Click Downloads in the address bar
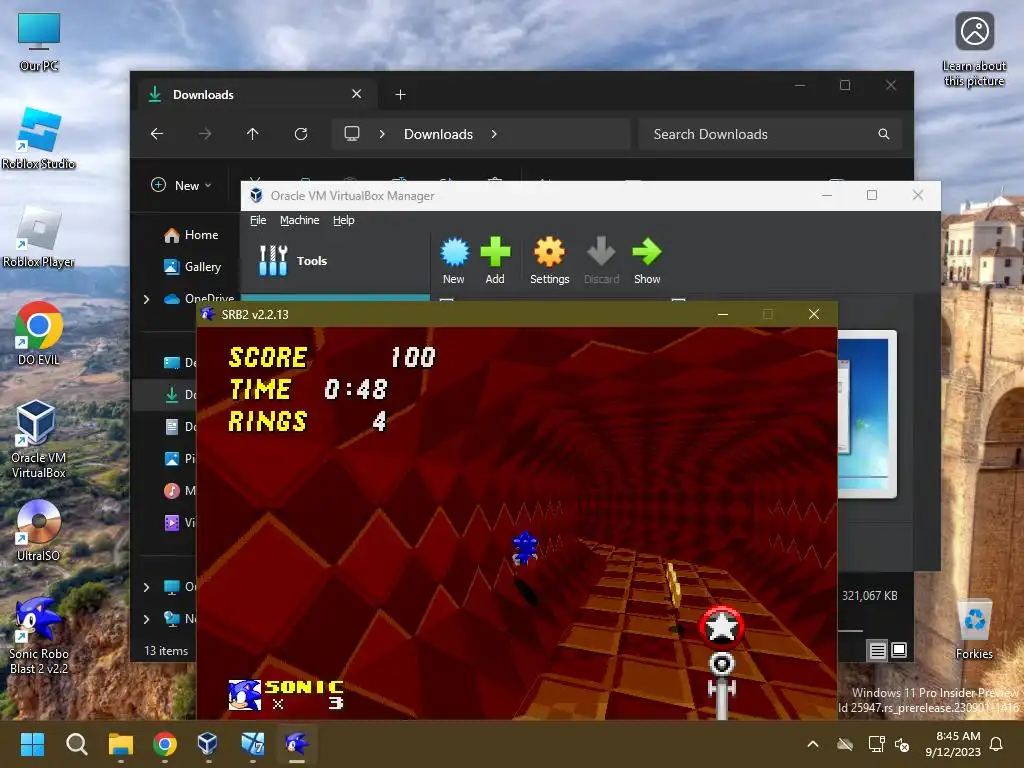 pyautogui.click(x=438, y=134)
